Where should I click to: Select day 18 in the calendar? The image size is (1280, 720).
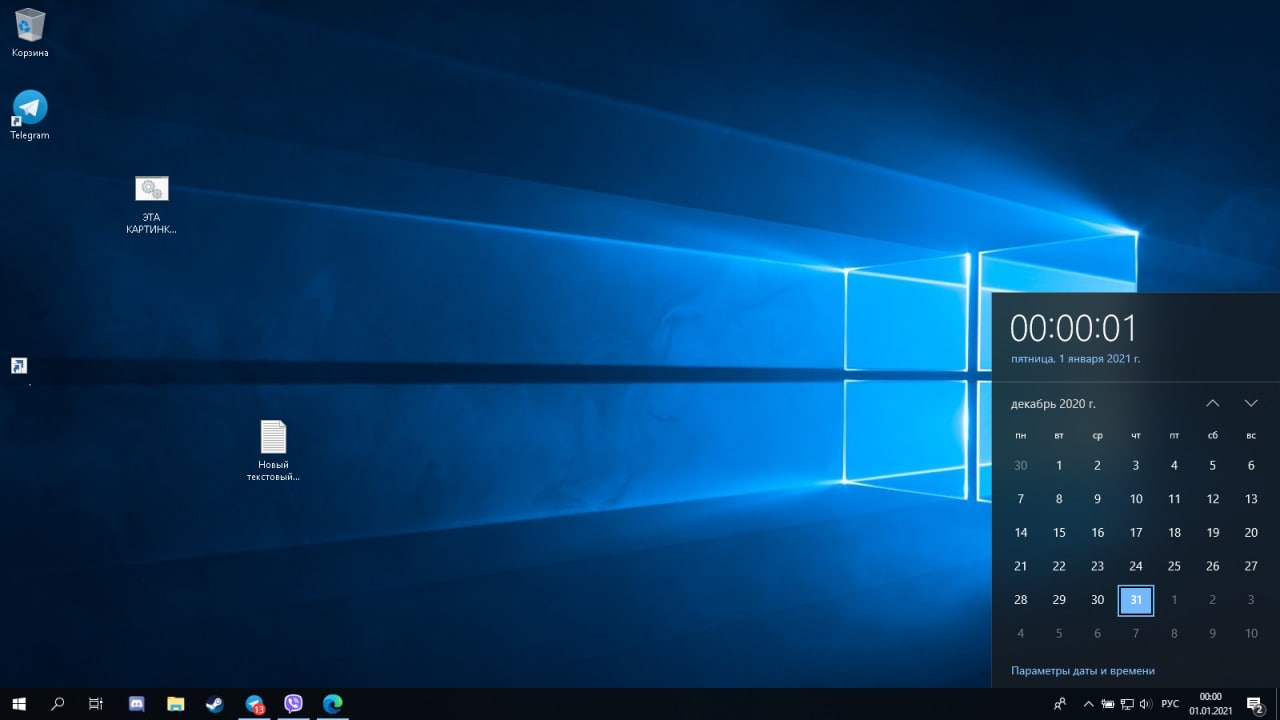pos(1174,533)
